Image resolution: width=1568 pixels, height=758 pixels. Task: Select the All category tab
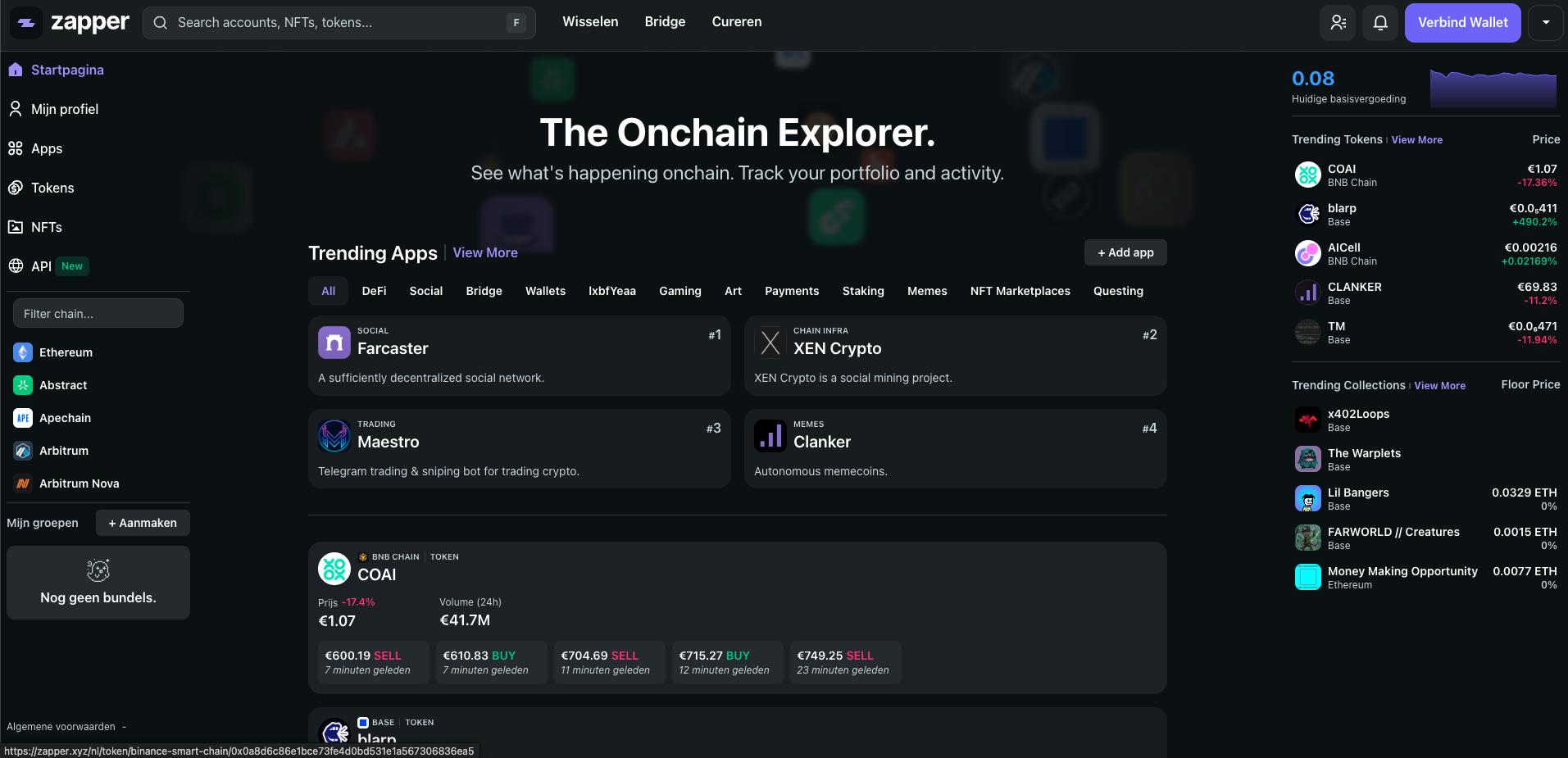(329, 291)
